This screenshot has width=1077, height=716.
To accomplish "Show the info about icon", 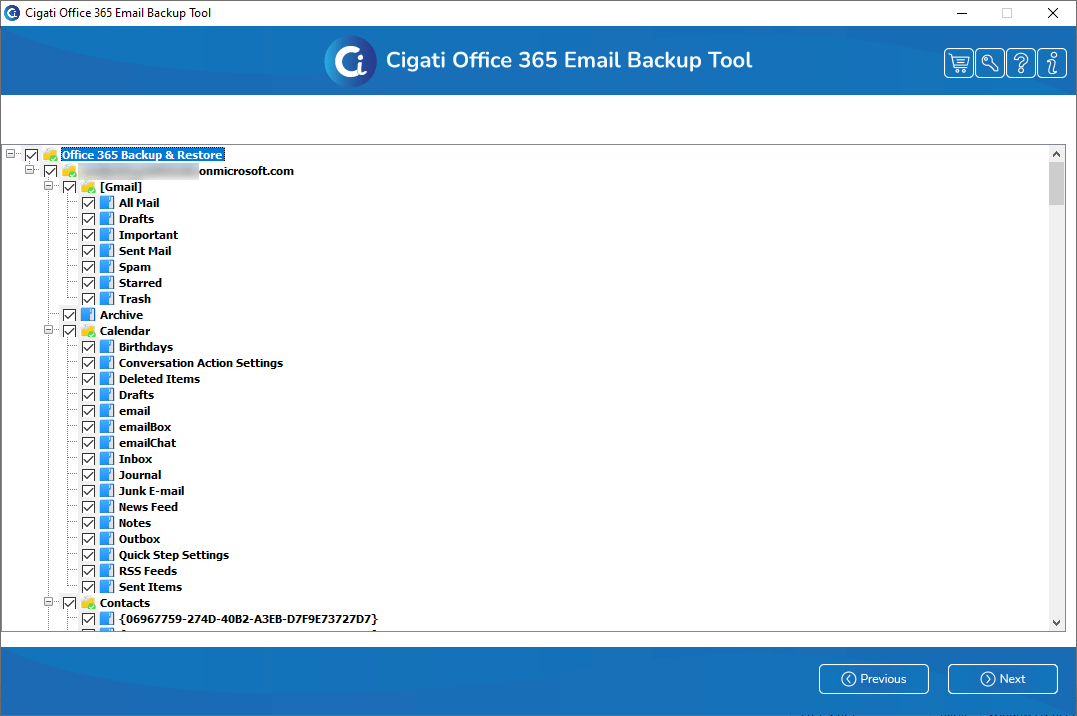I will click(1052, 63).
